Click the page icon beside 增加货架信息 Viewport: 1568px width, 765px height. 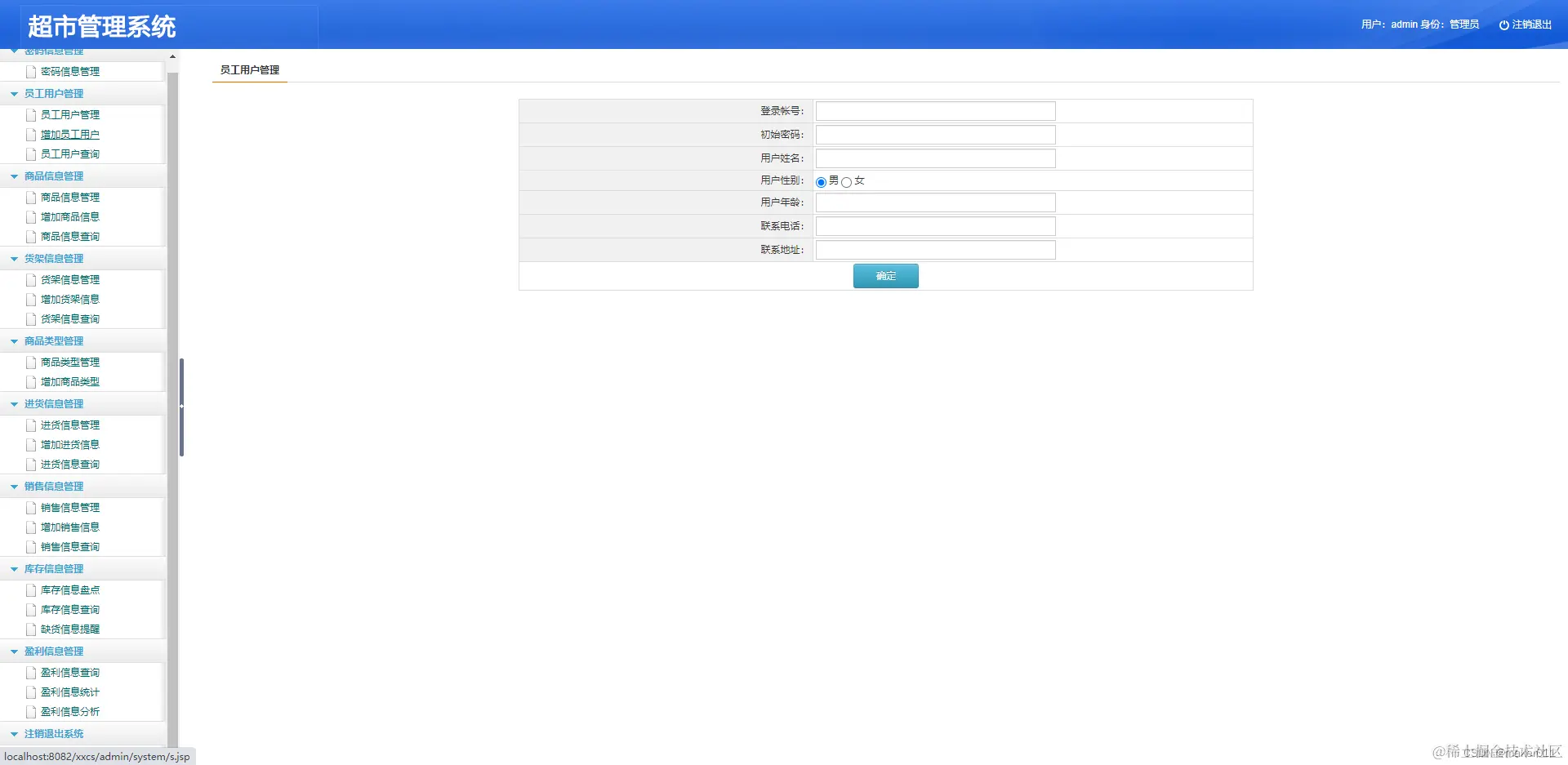coord(31,300)
